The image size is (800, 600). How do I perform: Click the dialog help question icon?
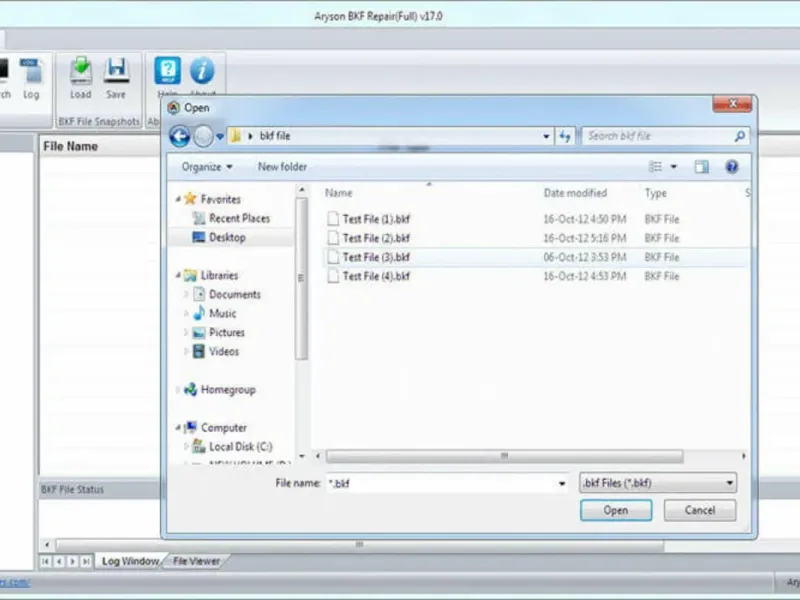click(x=732, y=167)
